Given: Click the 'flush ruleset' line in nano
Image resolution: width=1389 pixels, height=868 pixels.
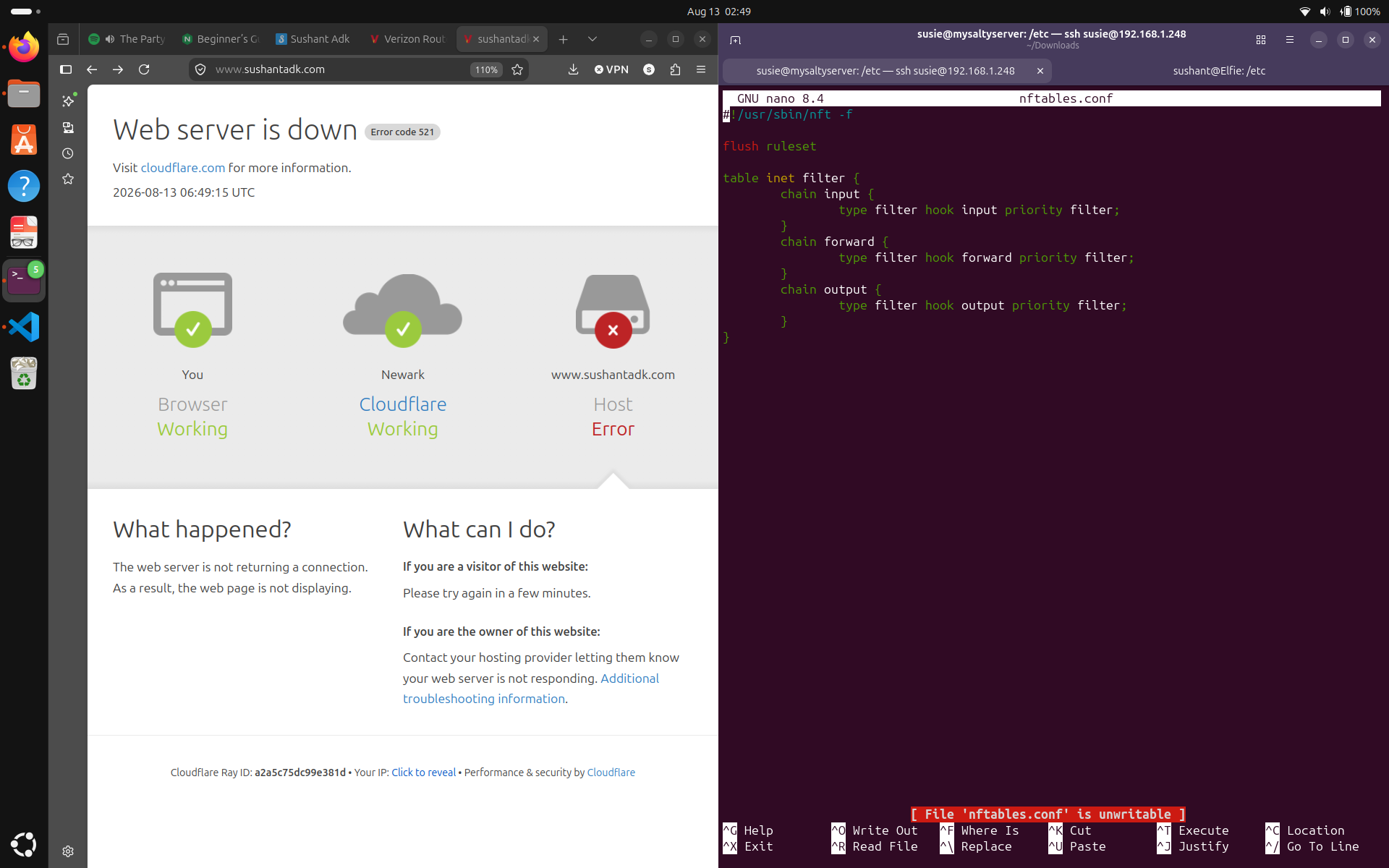Looking at the screenshot, I should coord(770,146).
